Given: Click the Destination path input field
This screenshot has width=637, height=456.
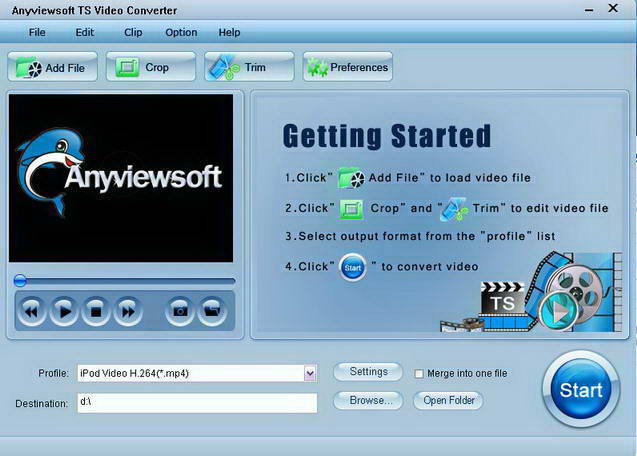Looking at the screenshot, I should click(197, 403).
